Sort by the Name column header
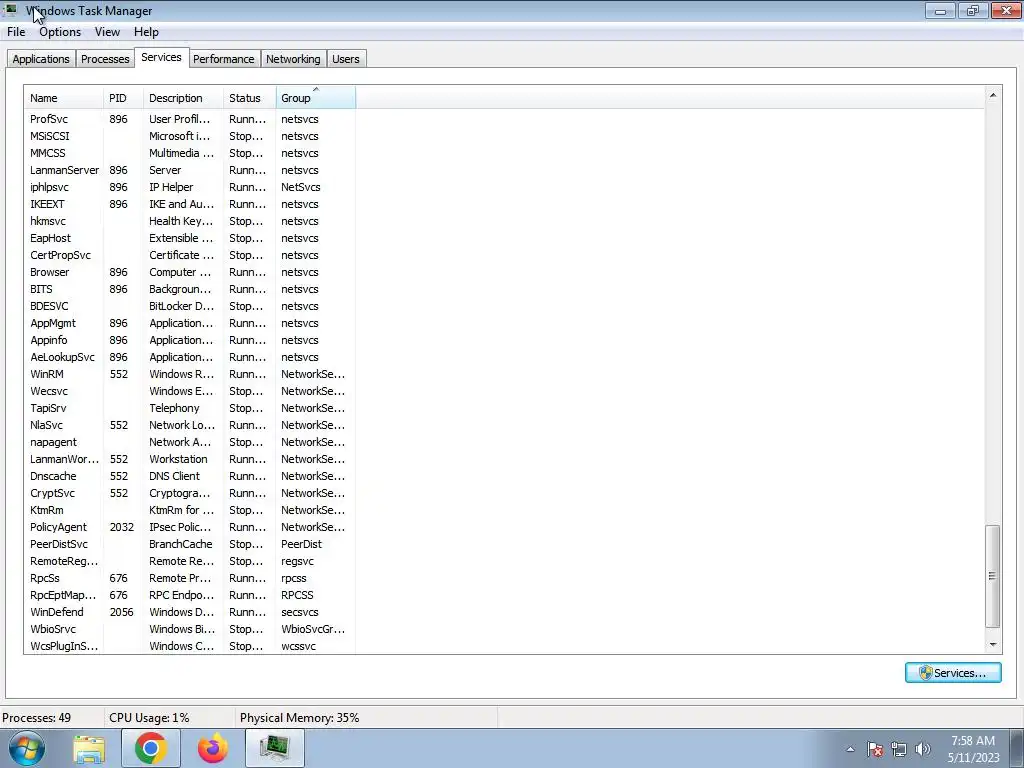 coord(63,98)
